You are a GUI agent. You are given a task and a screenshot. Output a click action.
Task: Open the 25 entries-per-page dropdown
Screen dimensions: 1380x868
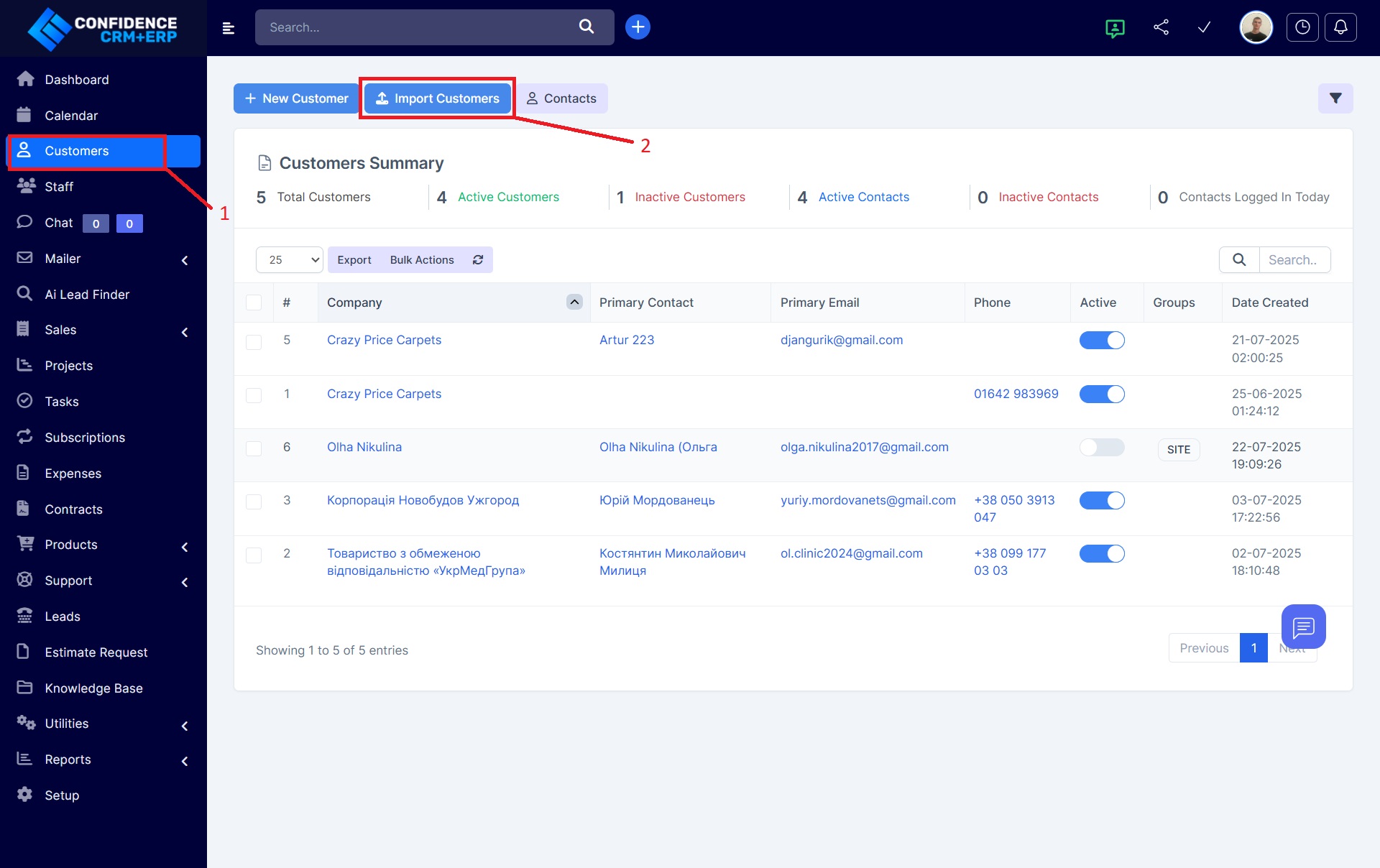[290, 259]
